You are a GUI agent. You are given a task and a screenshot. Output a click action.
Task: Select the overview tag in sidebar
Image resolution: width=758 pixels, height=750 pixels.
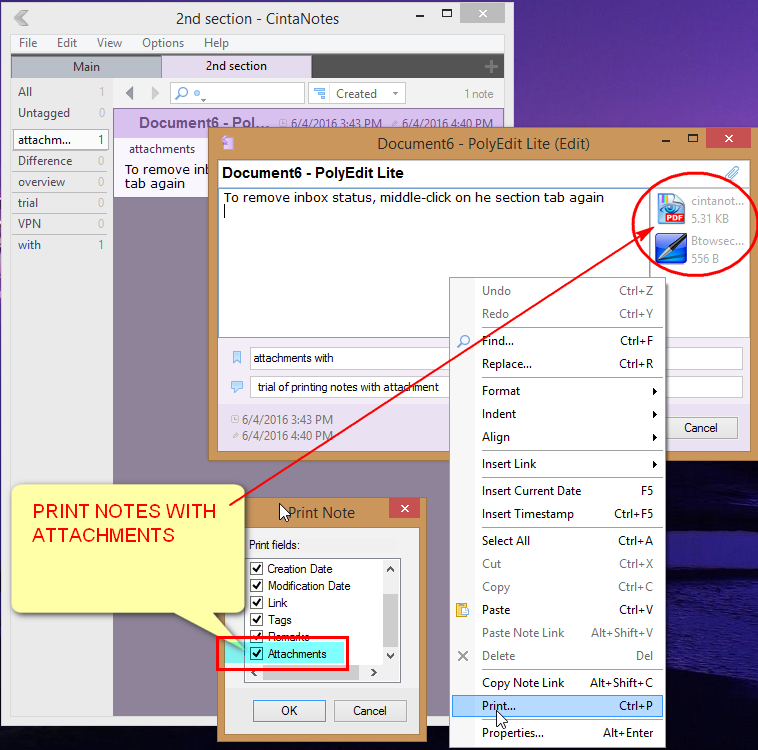tap(60, 182)
